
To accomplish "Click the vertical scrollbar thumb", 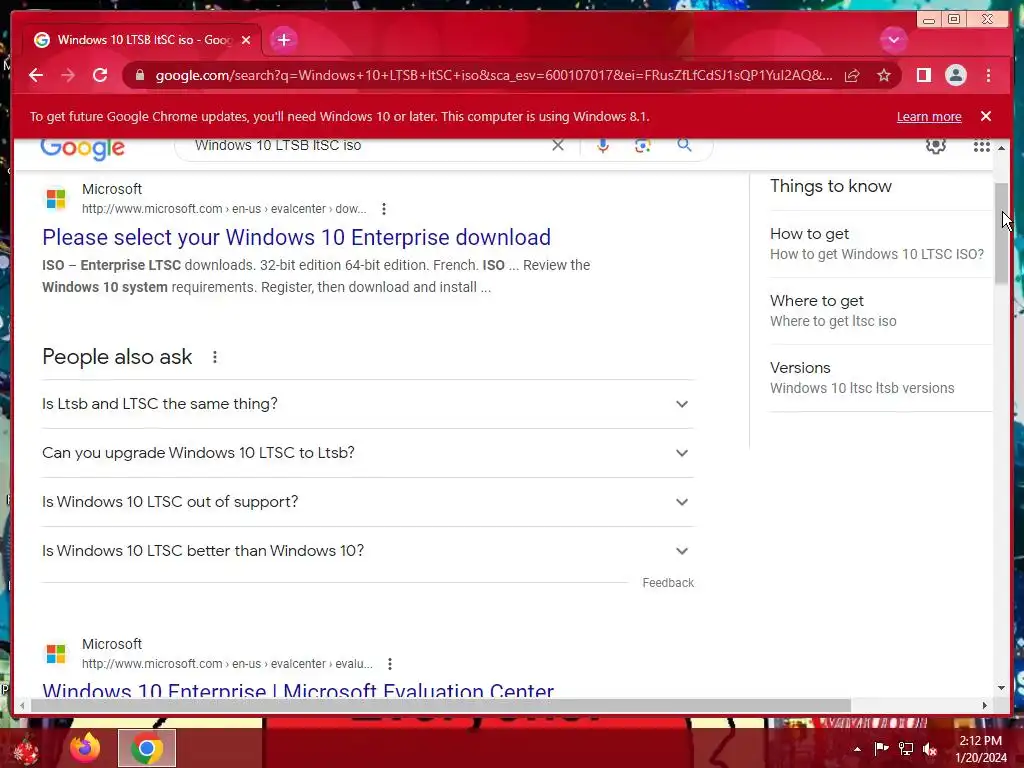I will pos(1001,234).
